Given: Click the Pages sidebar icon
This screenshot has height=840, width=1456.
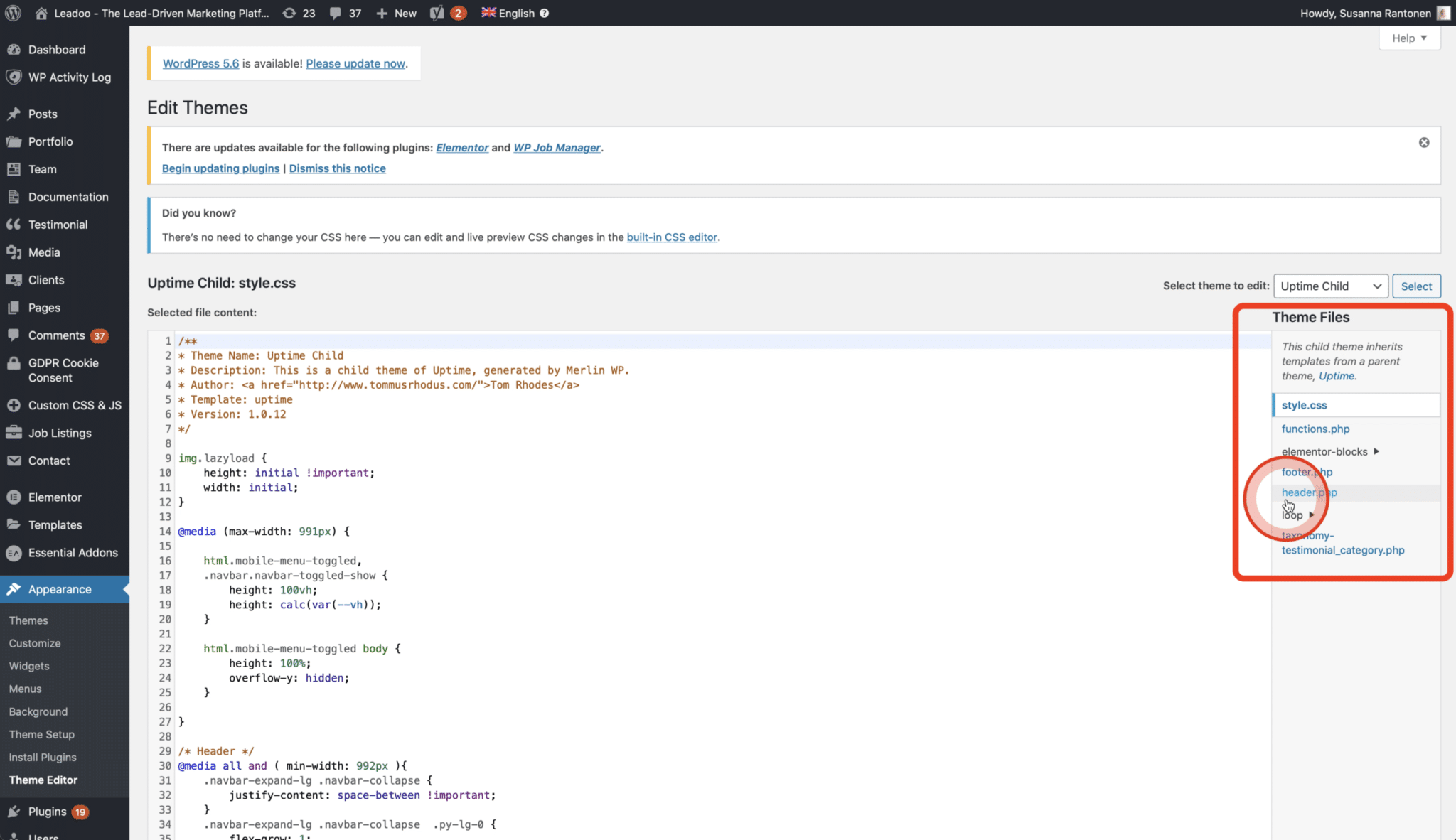Looking at the screenshot, I should click(14, 308).
